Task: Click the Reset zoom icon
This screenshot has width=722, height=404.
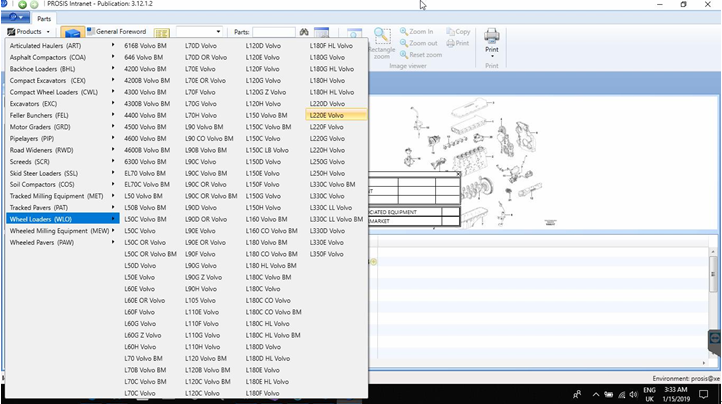Action: tap(421, 55)
